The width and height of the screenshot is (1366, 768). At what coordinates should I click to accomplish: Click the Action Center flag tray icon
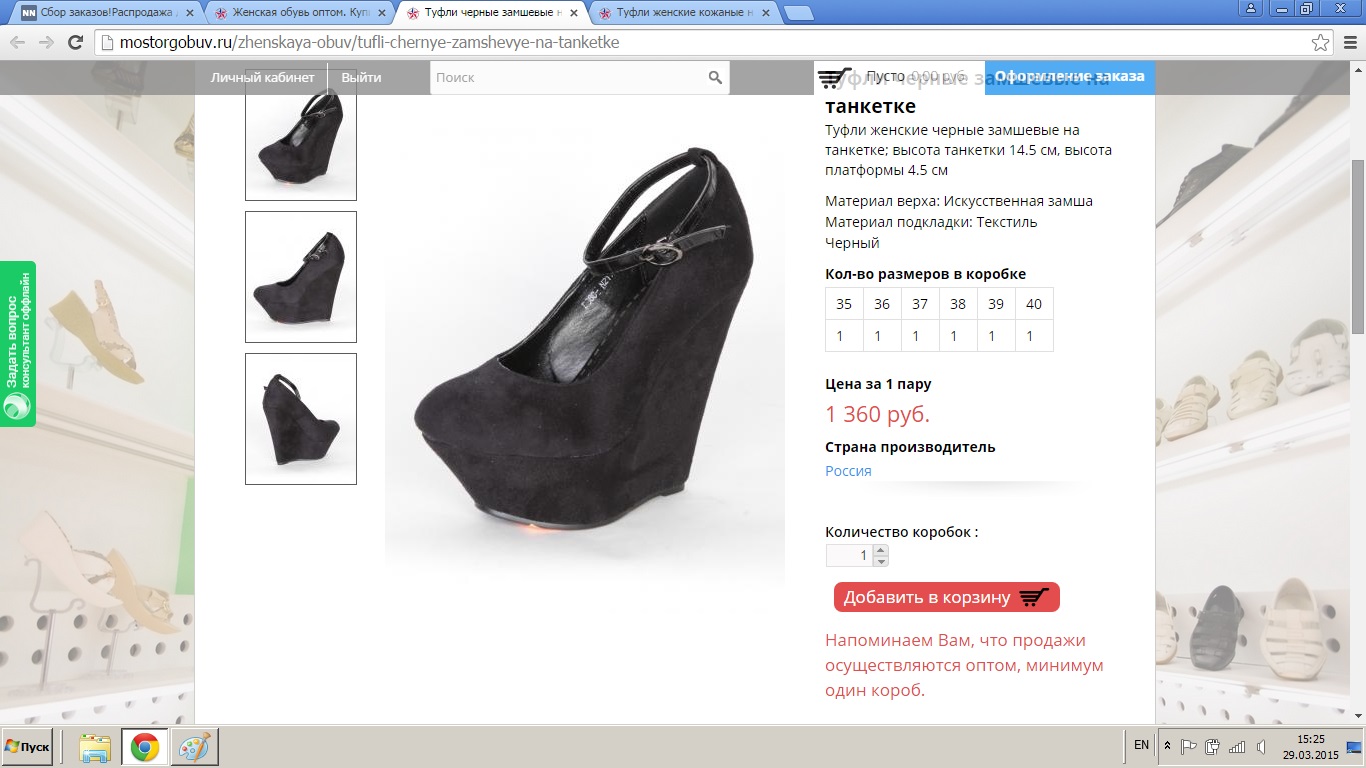pyautogui.click(x=1189, y=746)
